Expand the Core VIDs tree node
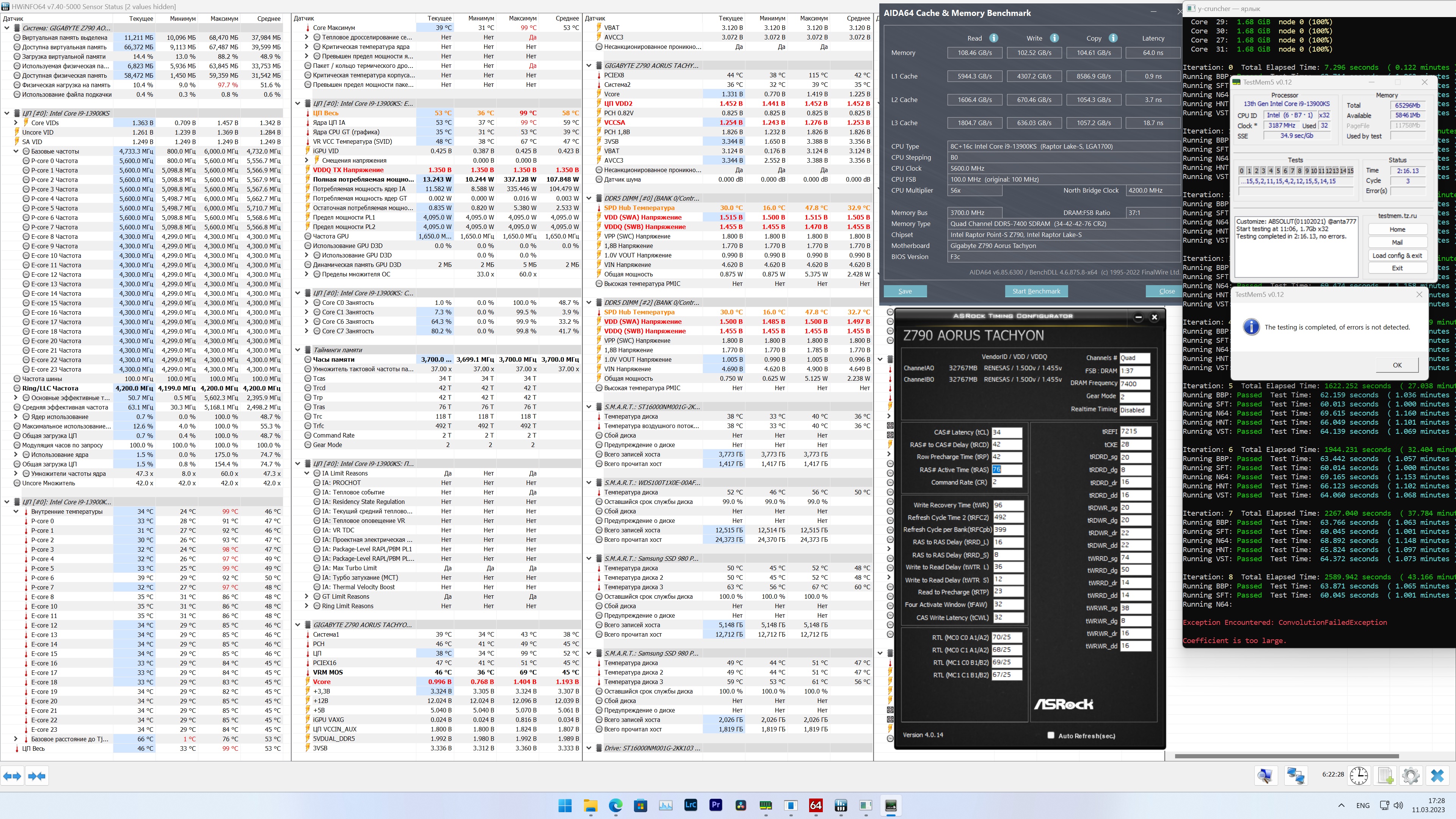 (x=16, y=122)
